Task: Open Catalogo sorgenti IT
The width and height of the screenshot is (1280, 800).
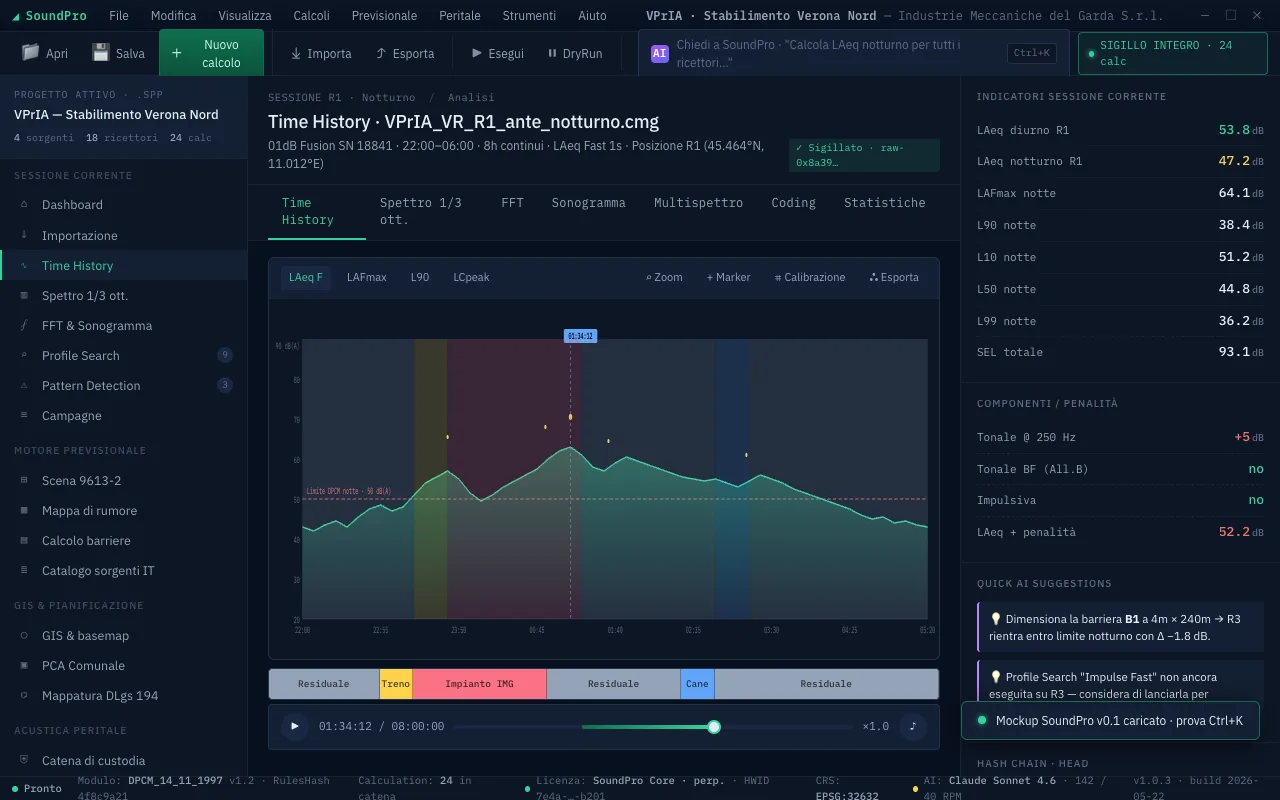Action: pos(123,570)
